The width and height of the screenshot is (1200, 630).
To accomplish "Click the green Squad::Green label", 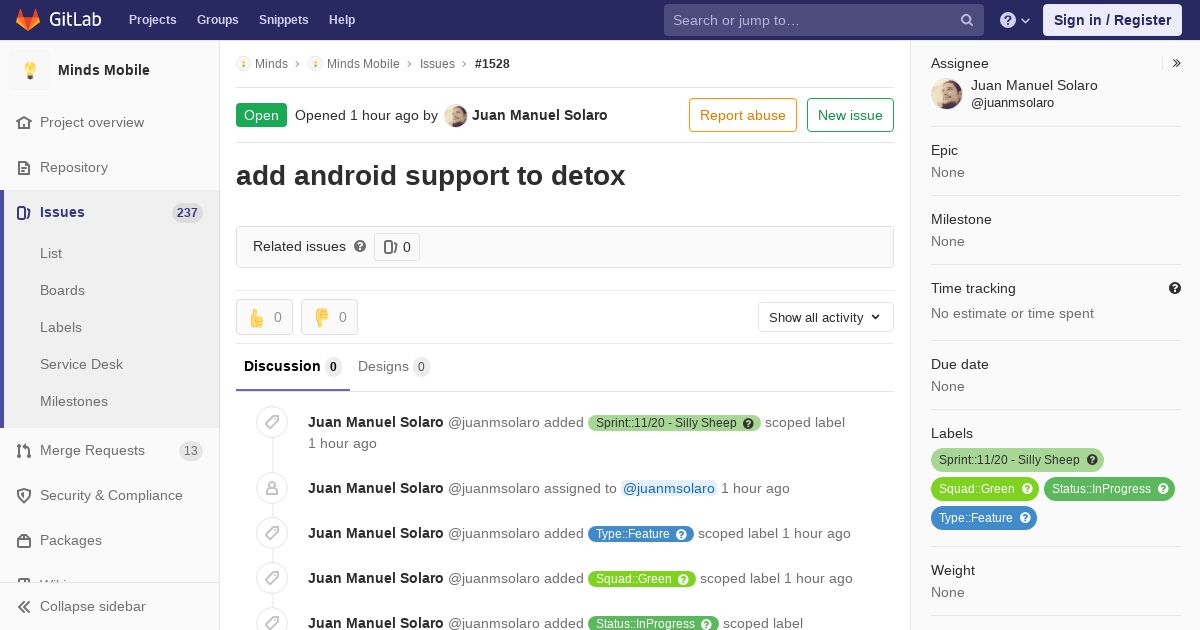I will (985, 489).
